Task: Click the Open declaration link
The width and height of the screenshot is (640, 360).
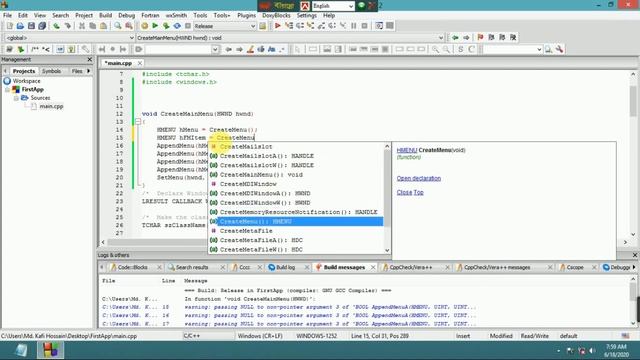Action: 419,178
